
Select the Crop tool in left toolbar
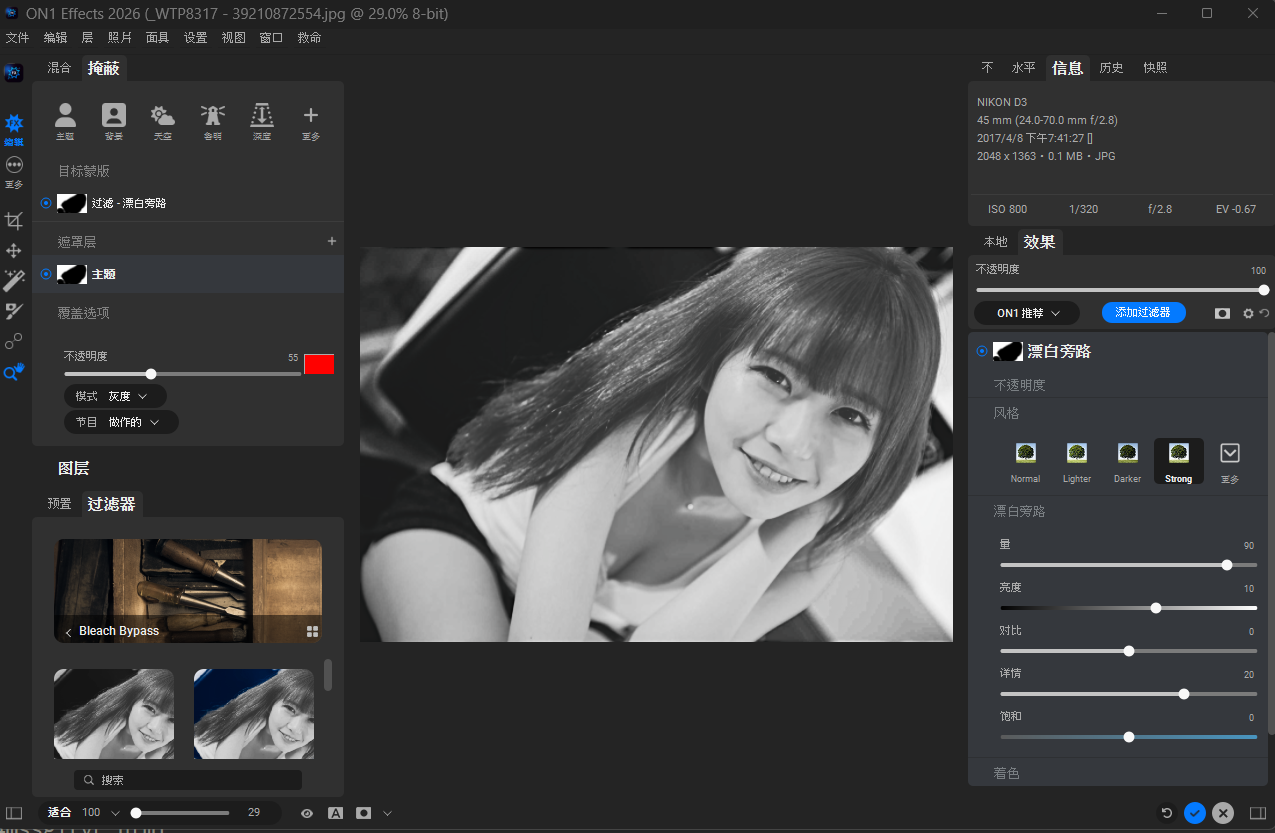(x=14, y=221)
